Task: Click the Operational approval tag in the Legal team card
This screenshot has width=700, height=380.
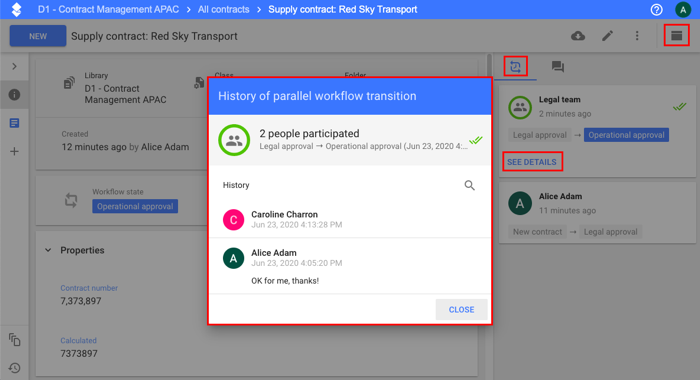Action: [x=626, y=135]
